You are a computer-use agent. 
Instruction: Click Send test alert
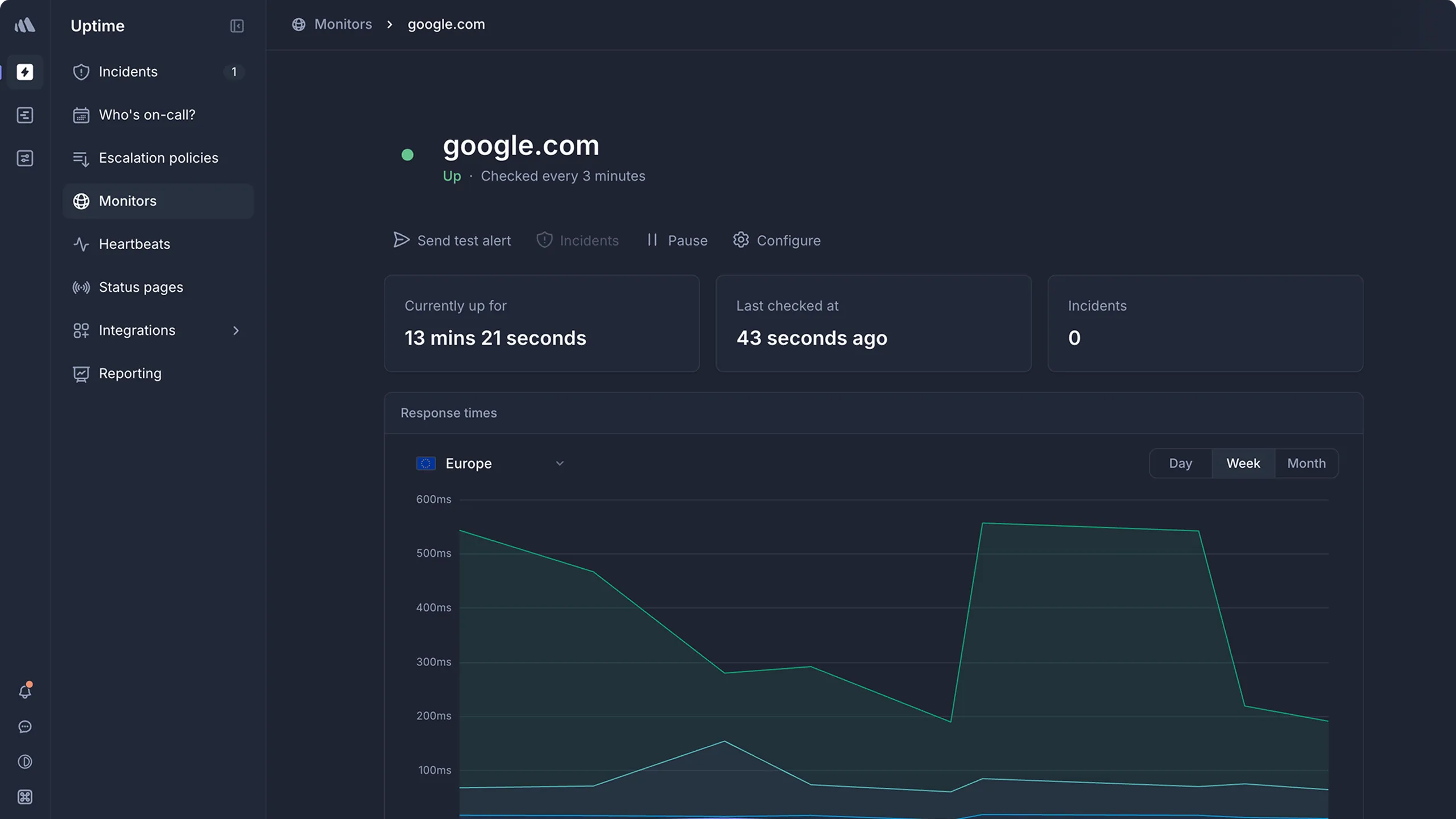pos(452,241)
